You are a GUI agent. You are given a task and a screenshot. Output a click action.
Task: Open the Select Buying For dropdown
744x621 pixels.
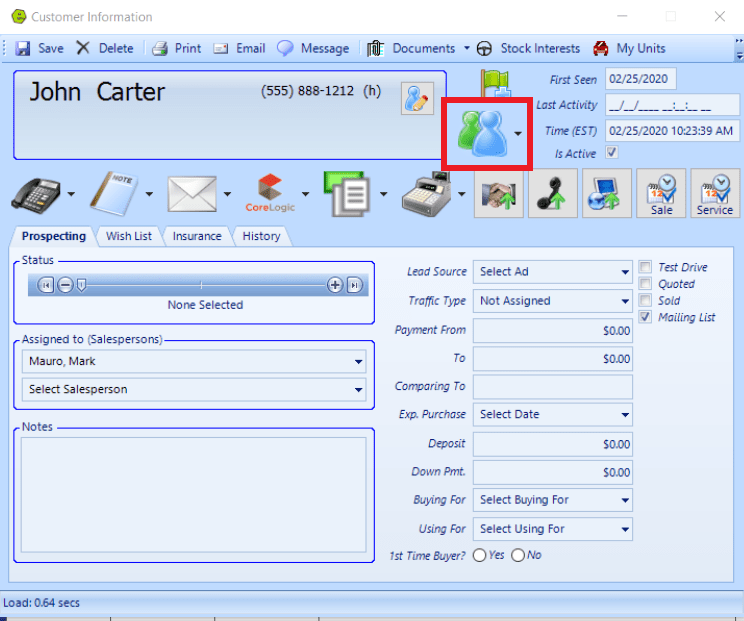[x=553, y=500]
